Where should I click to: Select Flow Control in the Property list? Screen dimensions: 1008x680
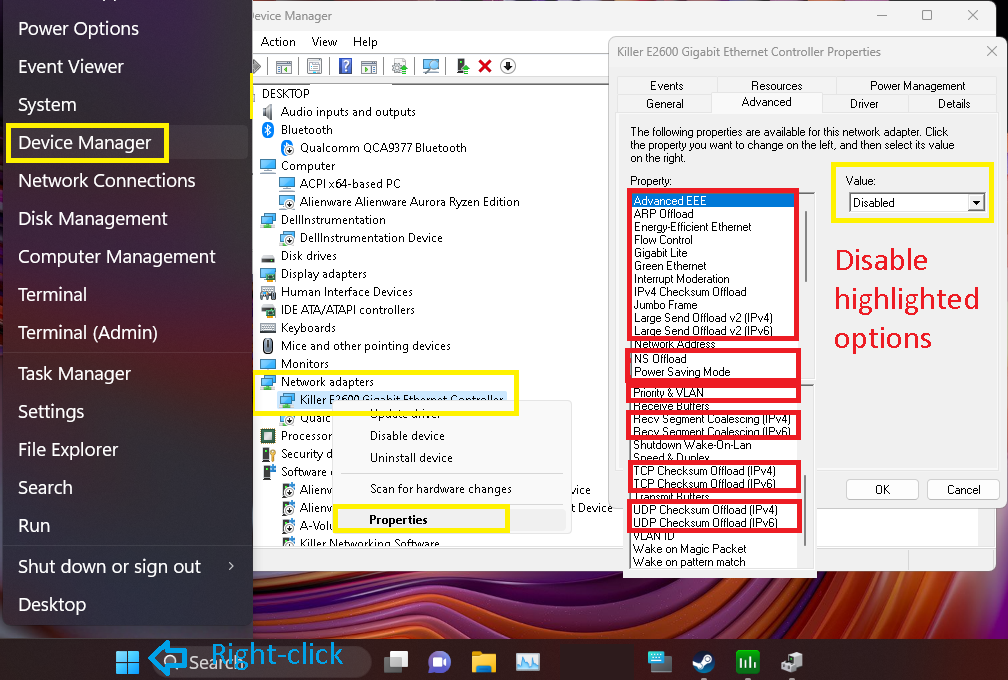[663, 240]
